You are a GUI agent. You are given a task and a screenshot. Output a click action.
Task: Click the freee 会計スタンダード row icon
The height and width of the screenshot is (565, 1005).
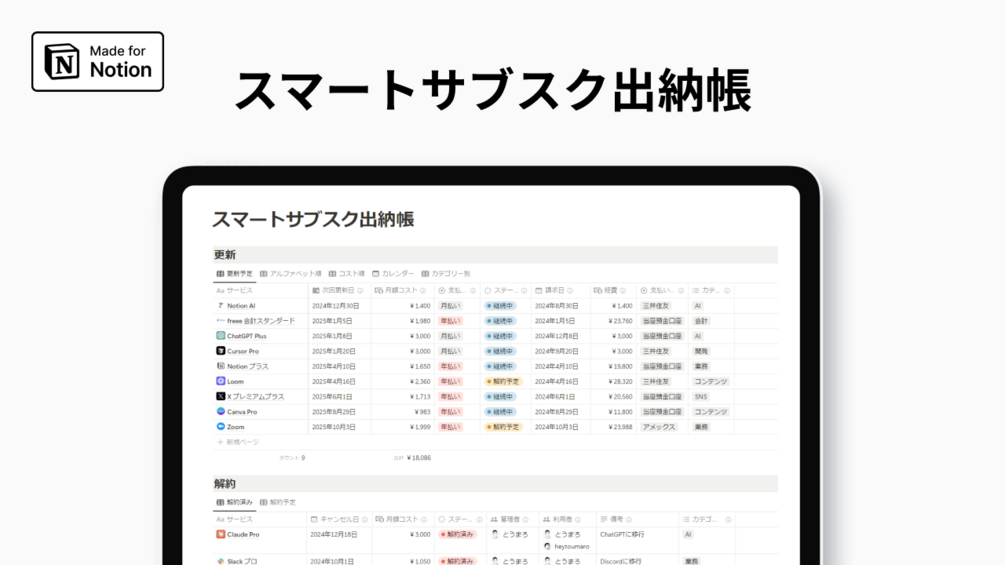[220, 320]
